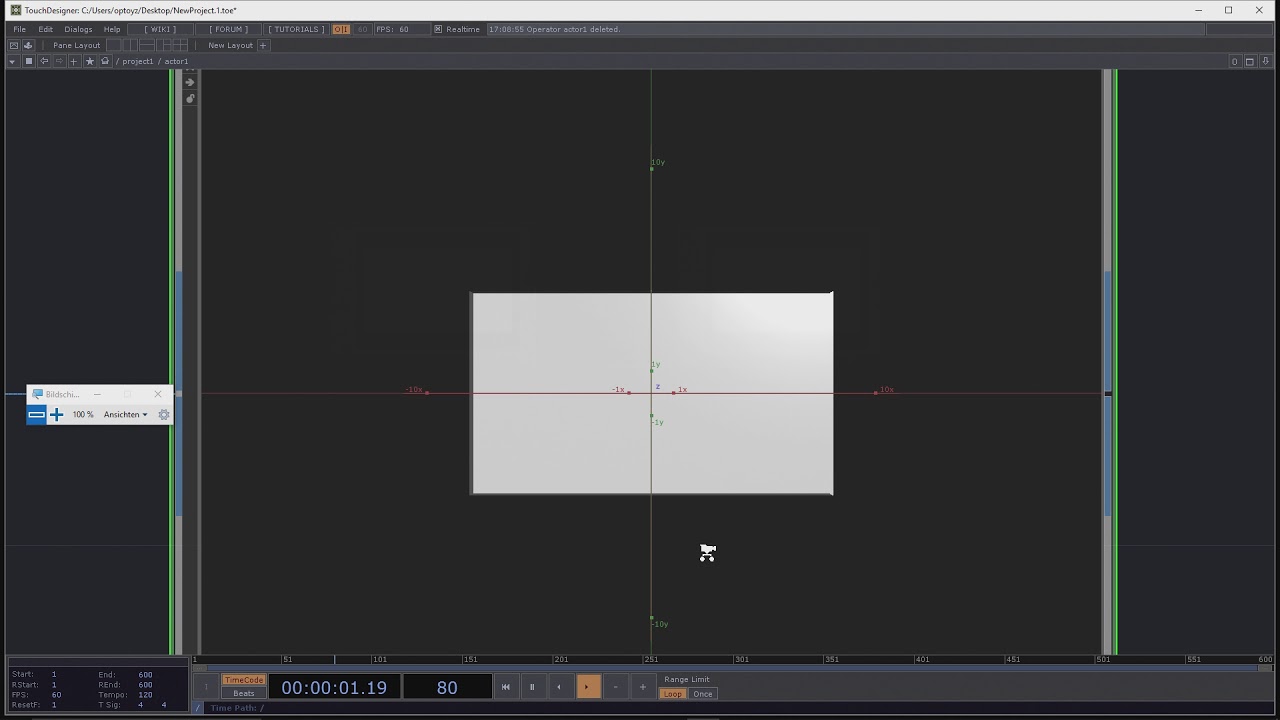Viewport: 1280px width, 720px height.
Task: Click the star bookmark icon
Action: 90,61
